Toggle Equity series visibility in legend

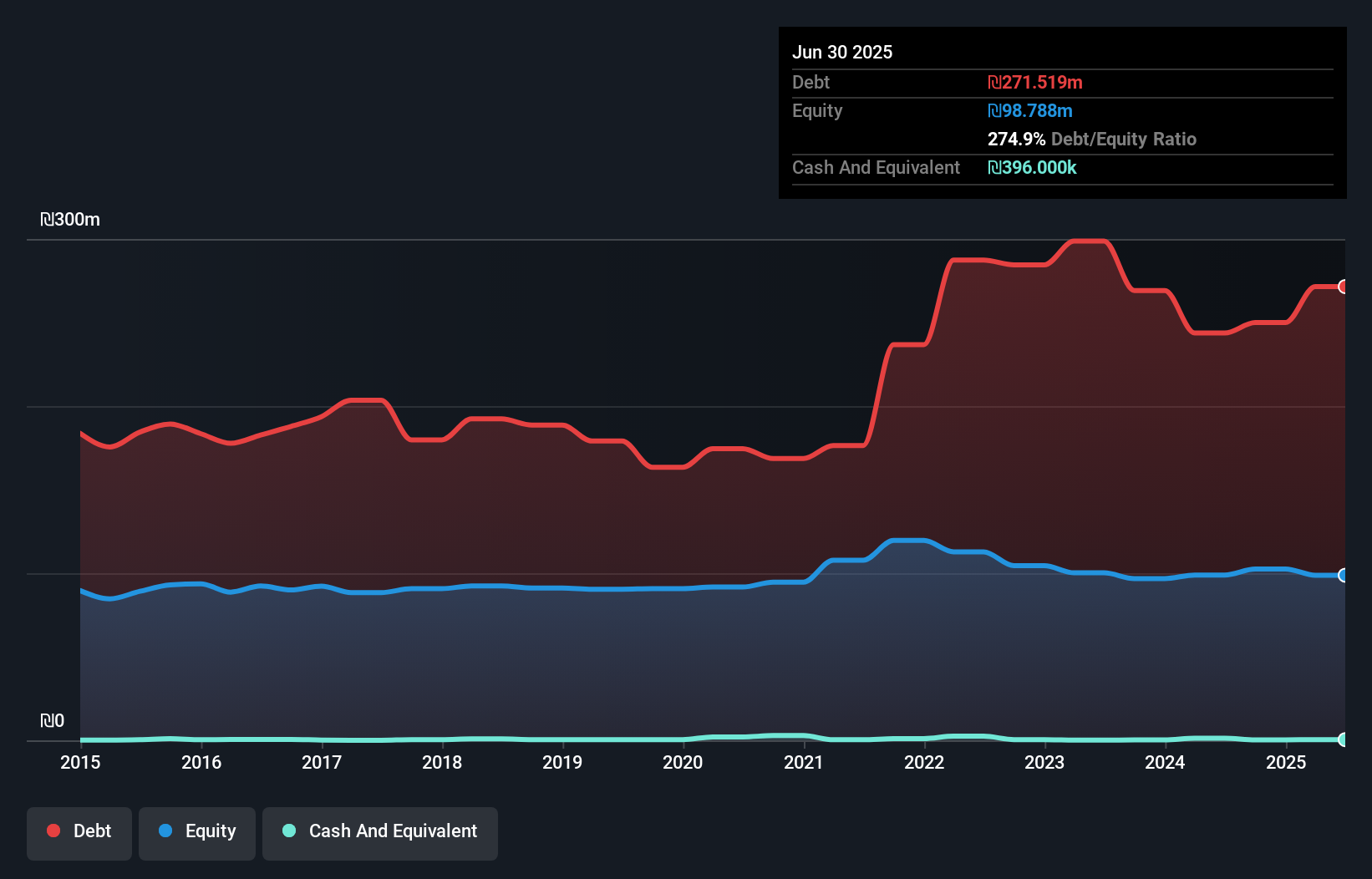[196, 831]
